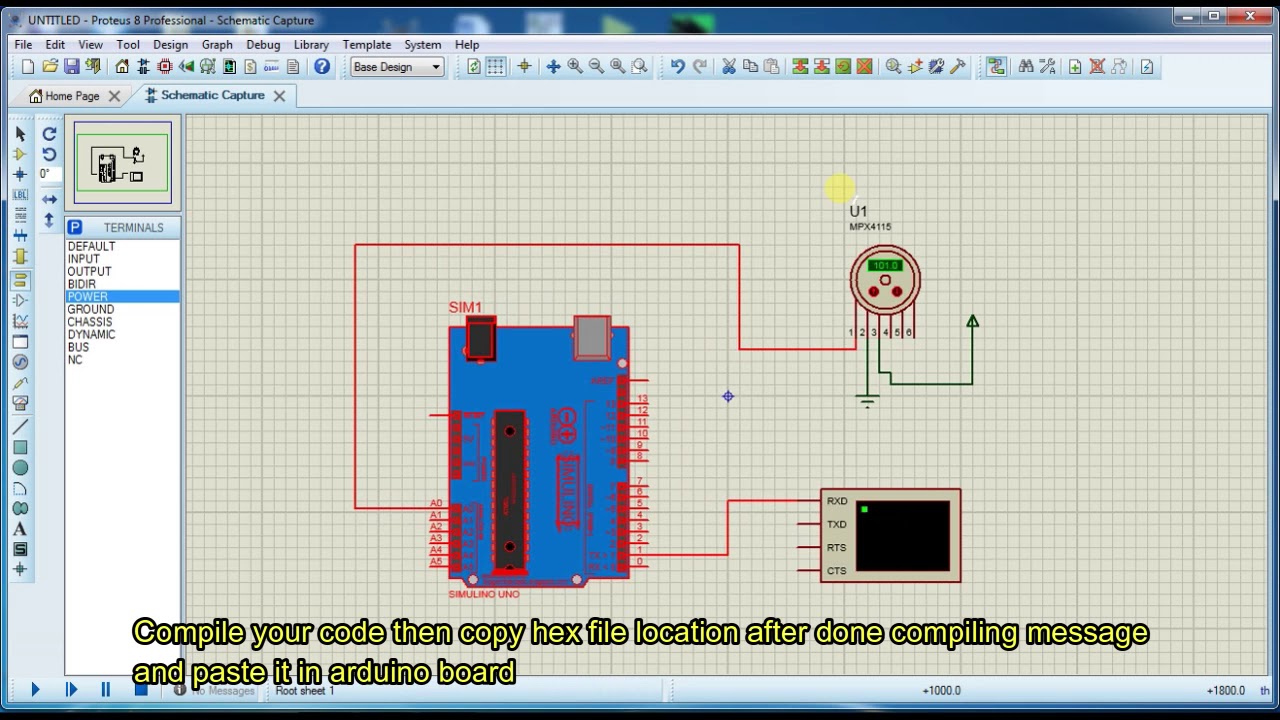This screenshot has width=1280, height=720.
Task: Mirror horizontally with the X-mirror arrow icon
Action: [x=49, y=199]
